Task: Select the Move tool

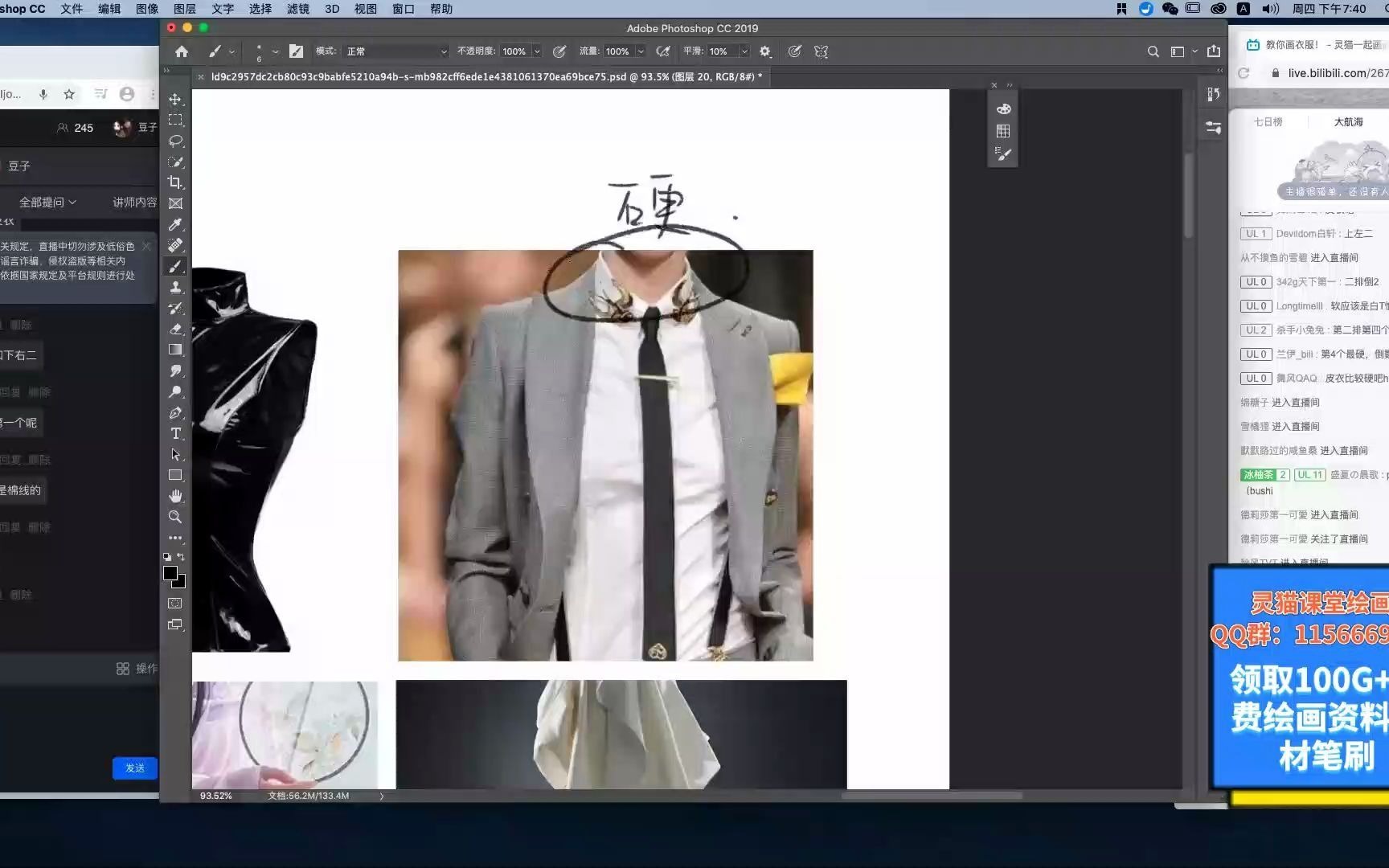Action: click(x=175, y=99)
